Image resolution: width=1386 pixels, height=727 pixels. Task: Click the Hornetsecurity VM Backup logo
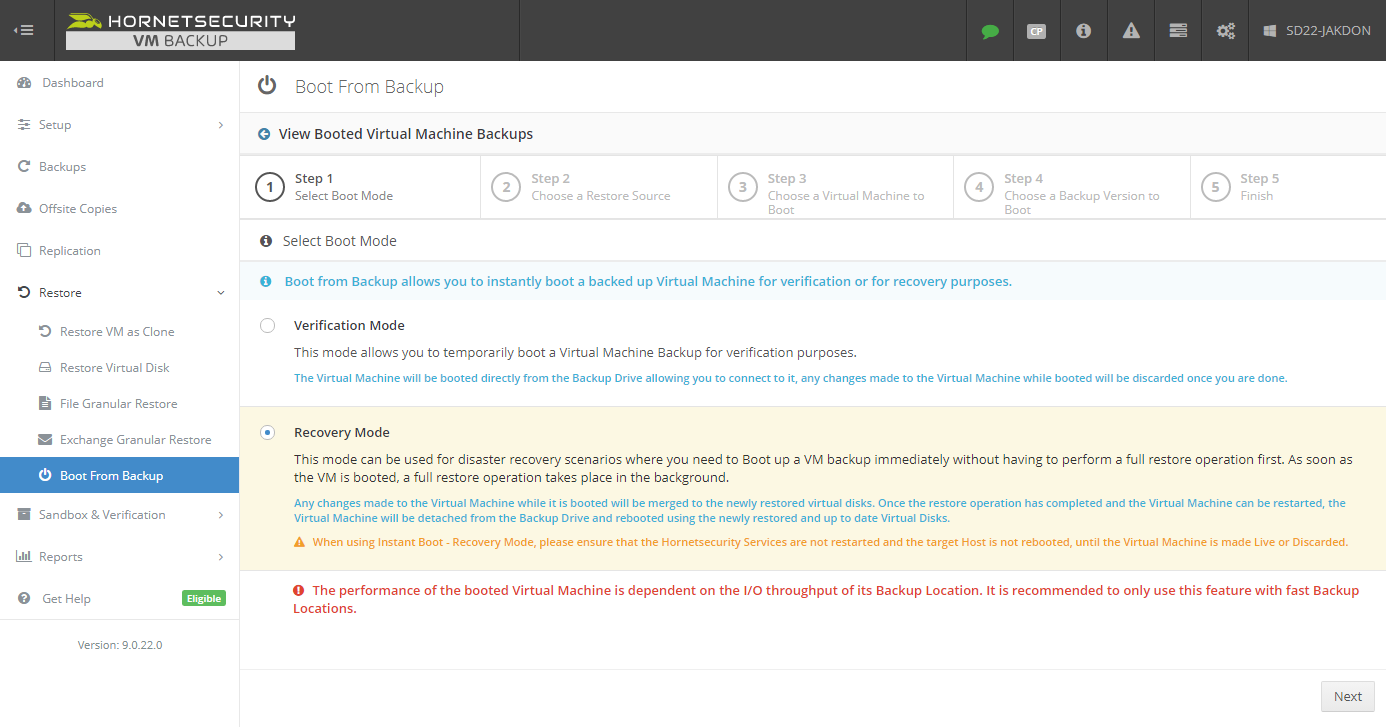(x=179, y=30)
